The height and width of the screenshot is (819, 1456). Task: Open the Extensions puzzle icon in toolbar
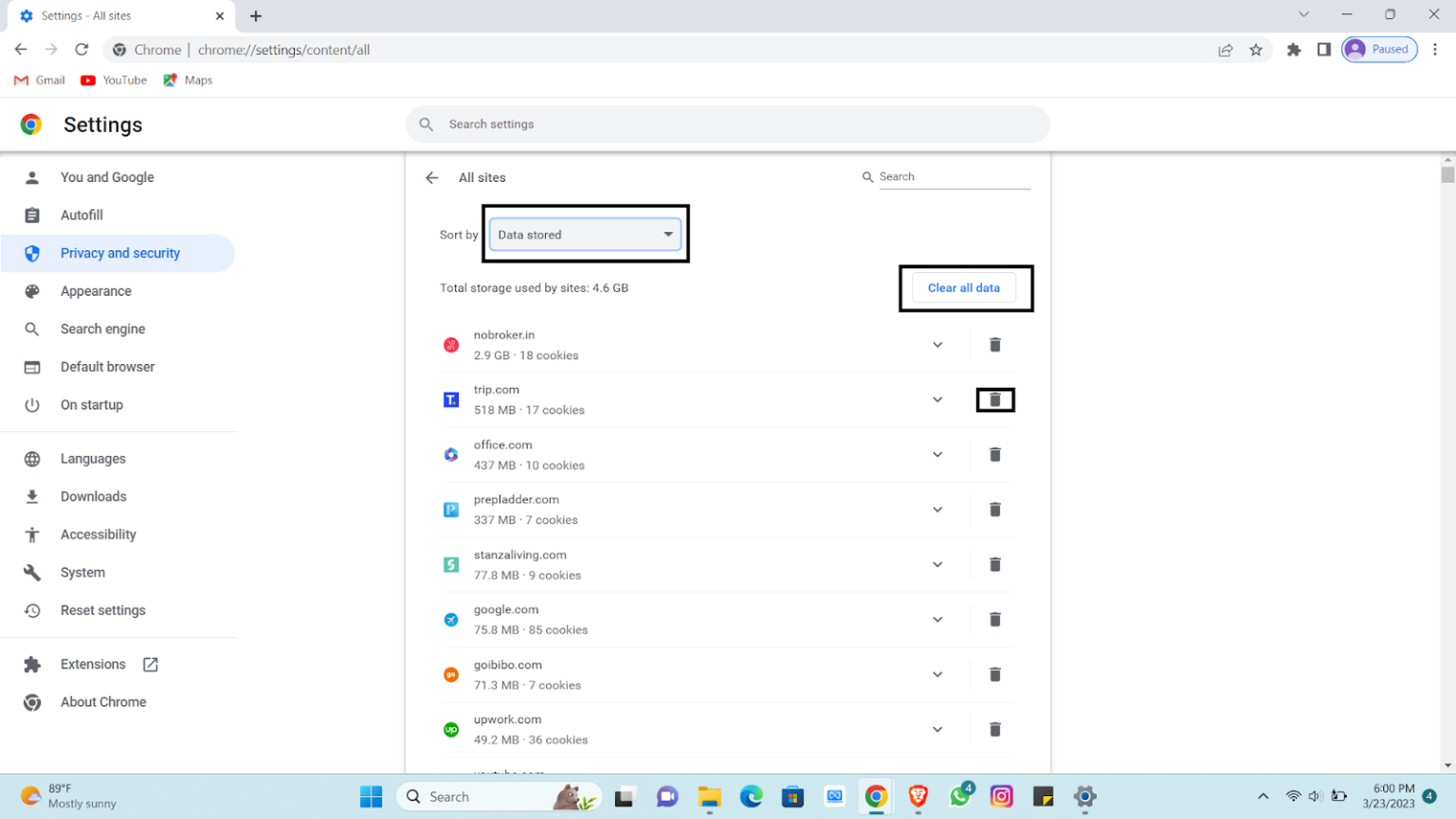(x=1294, y=49)
